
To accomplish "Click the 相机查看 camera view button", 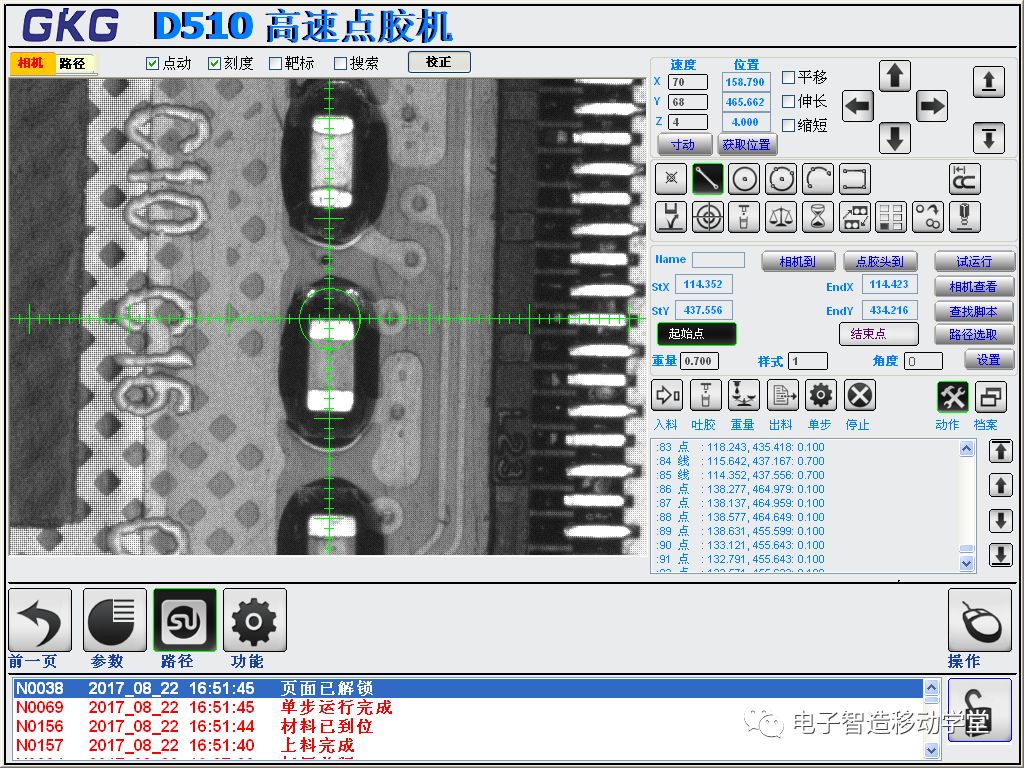I will pyautogui.click(x=974, y=286).
